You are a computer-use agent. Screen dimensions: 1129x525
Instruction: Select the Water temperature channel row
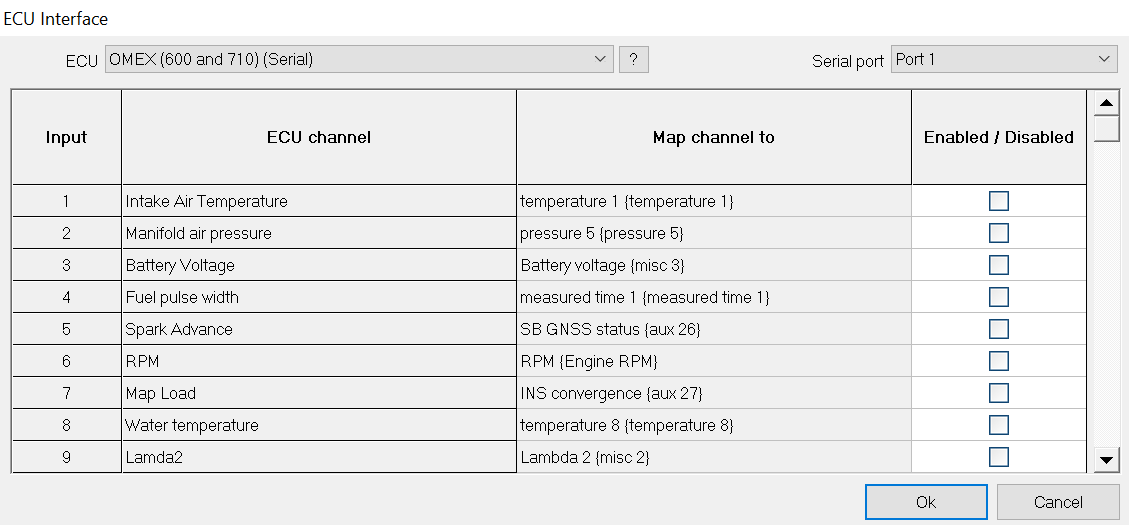pos(318,425)
